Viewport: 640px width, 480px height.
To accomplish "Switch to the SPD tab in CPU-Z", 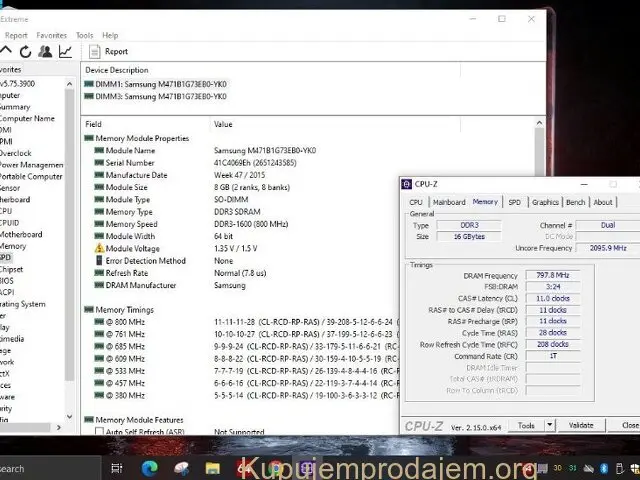I will coord(514,202).
